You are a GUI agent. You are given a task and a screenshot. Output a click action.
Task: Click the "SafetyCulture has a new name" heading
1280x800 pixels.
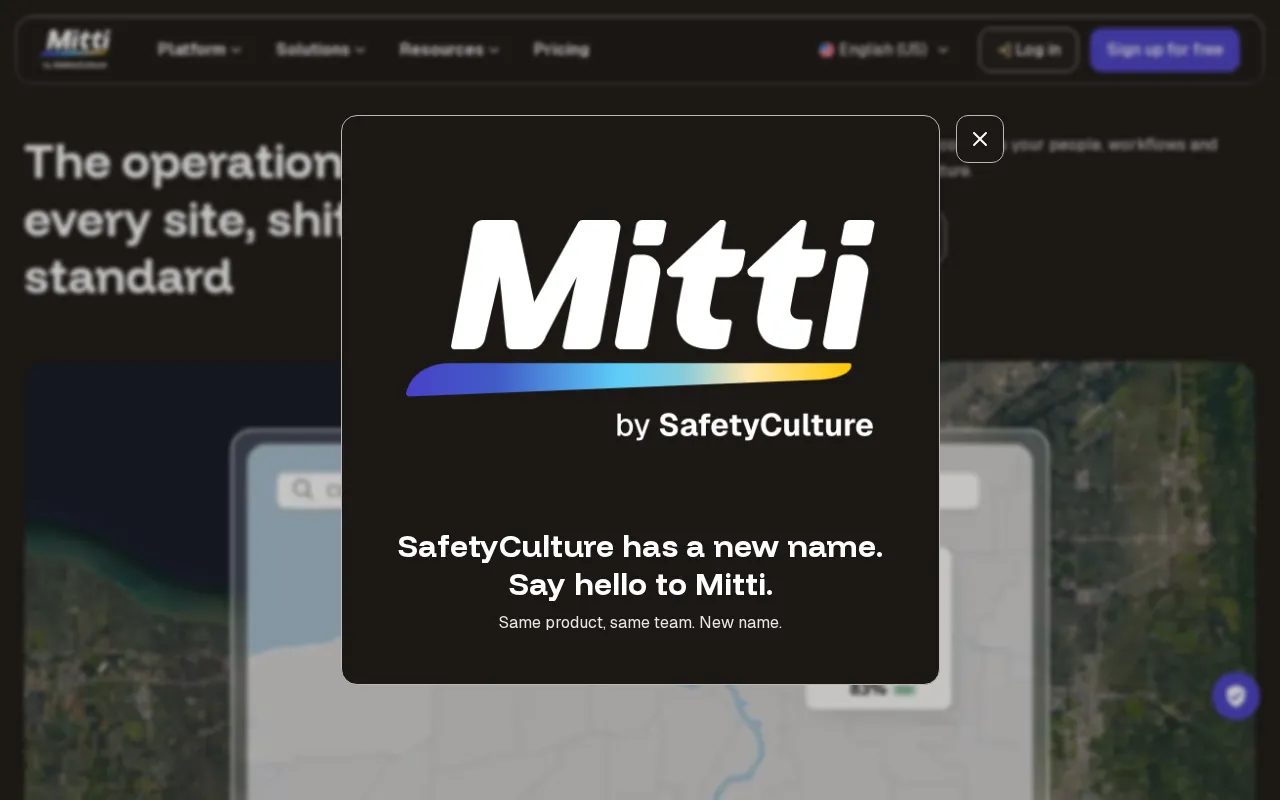tap(640, 566)
